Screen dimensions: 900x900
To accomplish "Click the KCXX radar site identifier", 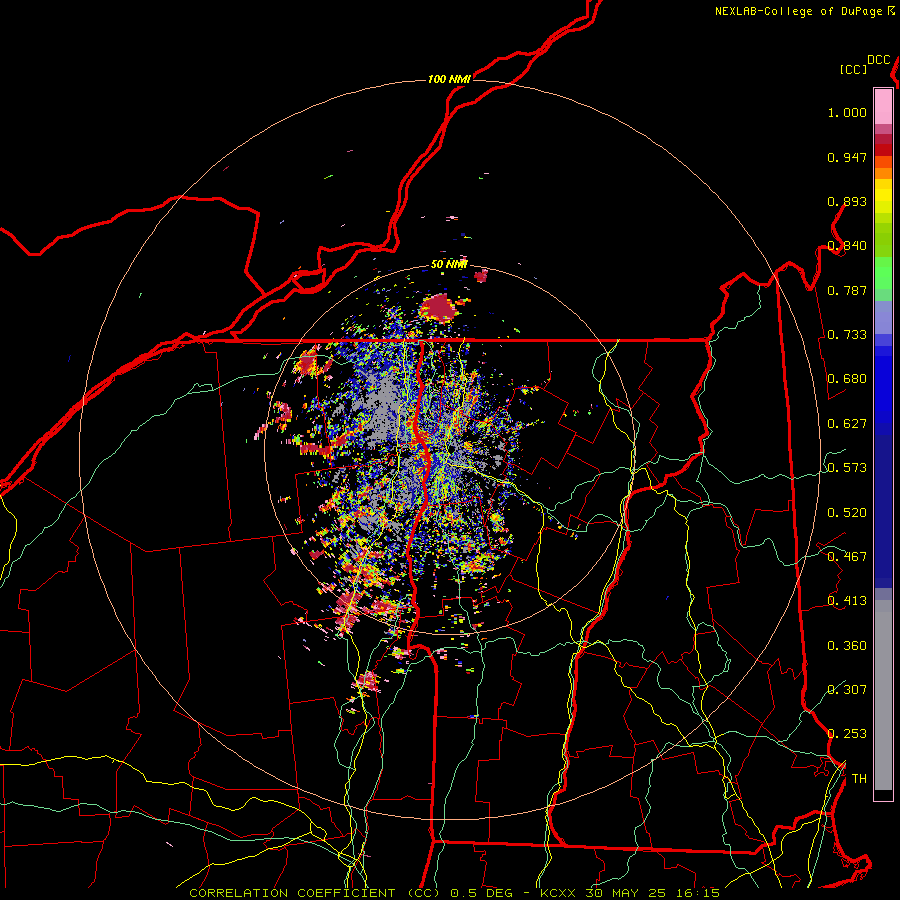I will coord(557,893).
